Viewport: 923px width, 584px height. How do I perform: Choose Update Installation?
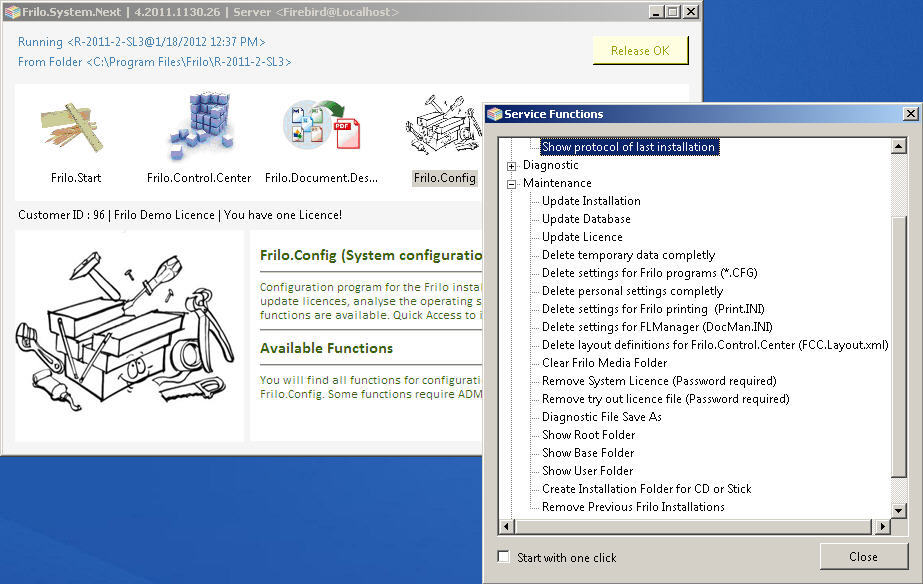(591, 201)
